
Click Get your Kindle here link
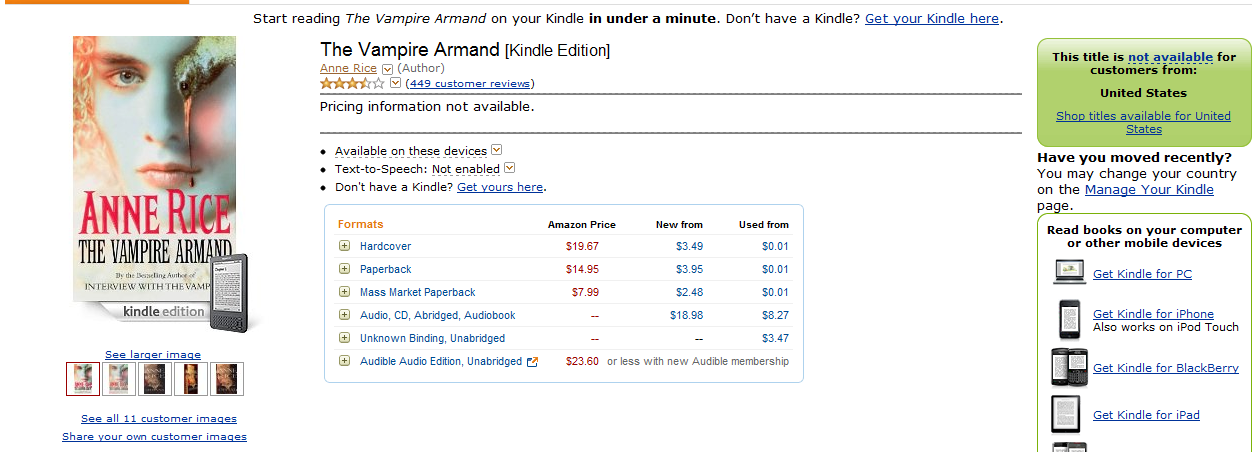tap(931, 18)
